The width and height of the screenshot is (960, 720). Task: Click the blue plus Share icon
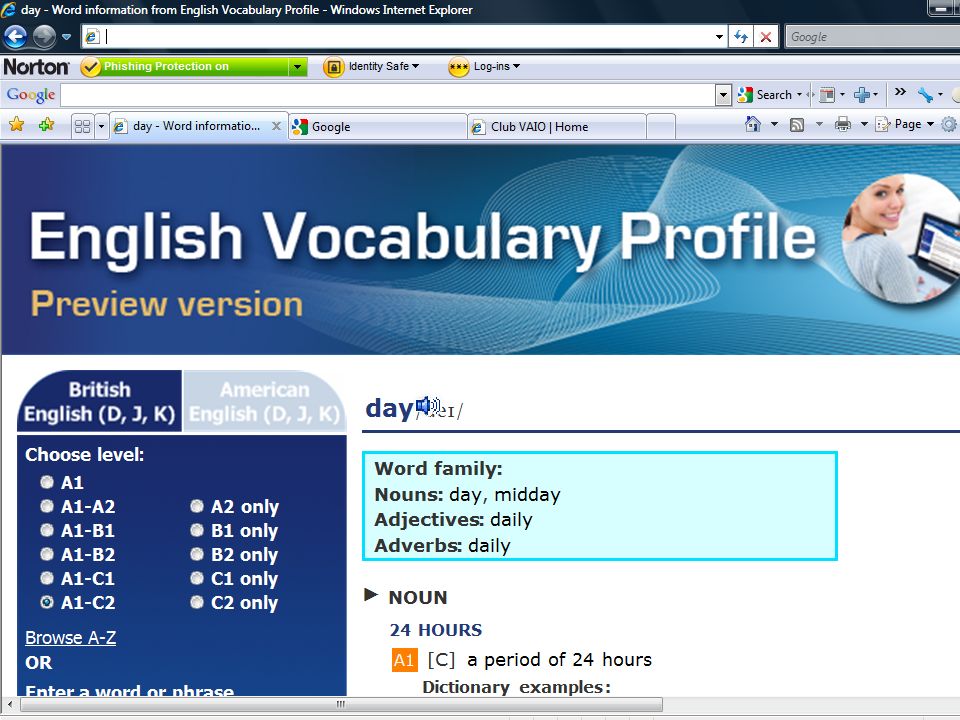coord(861,95)
